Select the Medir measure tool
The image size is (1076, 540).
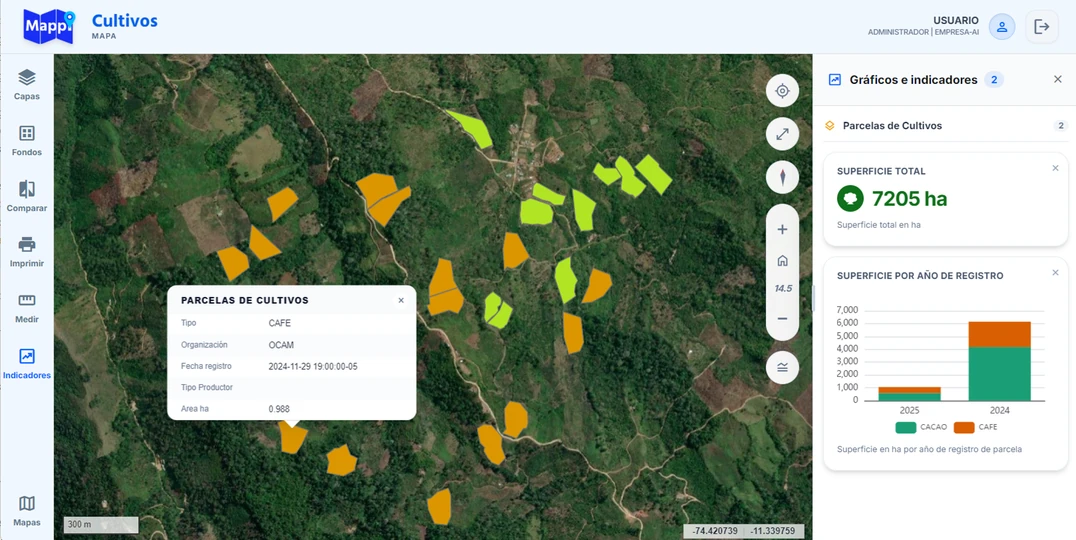[x=27, y=308]
